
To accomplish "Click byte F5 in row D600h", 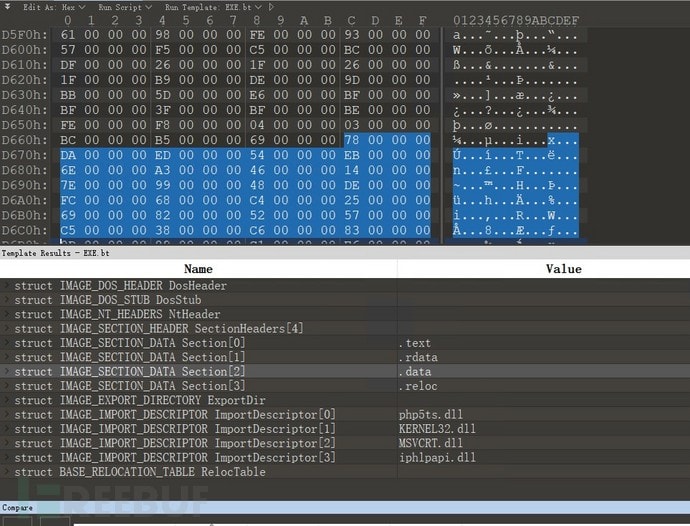I will pos(162,50).
